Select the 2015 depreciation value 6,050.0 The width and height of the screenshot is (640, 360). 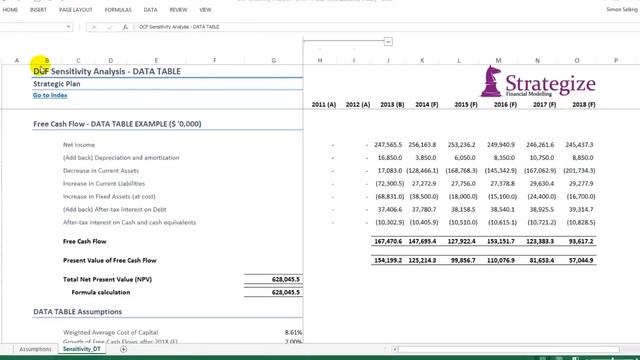tap(464, 158)
